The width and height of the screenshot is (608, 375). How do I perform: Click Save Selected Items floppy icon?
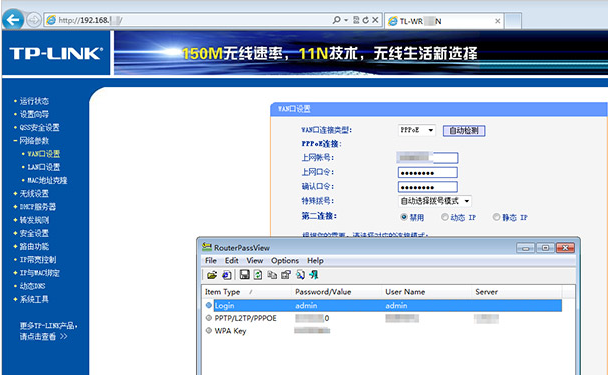pyautogui.click(x=244, y=275)
